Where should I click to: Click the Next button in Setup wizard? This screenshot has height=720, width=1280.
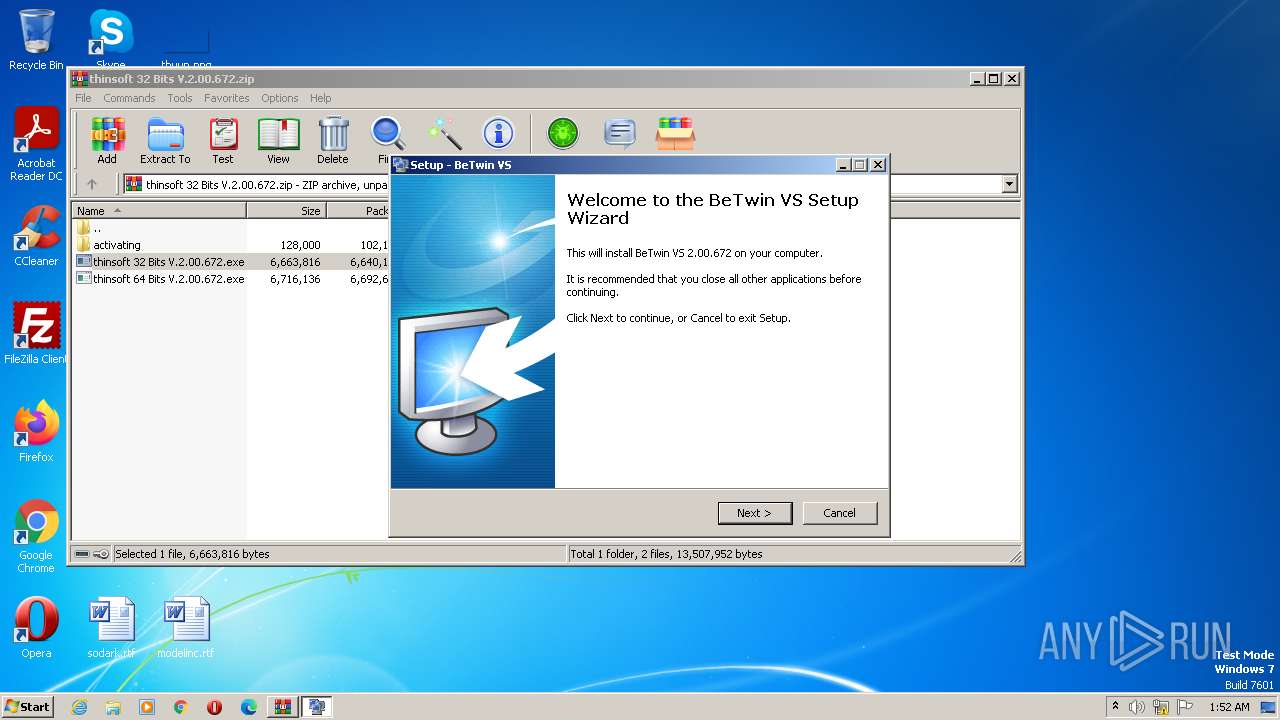755,513
